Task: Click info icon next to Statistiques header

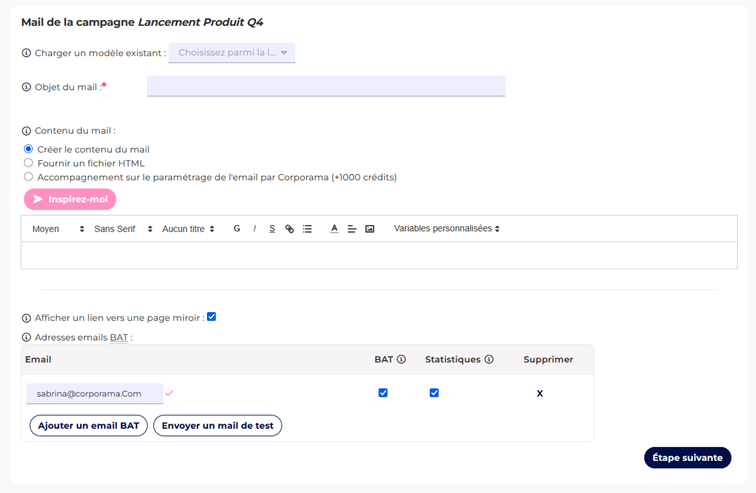Action: (489, 359)
